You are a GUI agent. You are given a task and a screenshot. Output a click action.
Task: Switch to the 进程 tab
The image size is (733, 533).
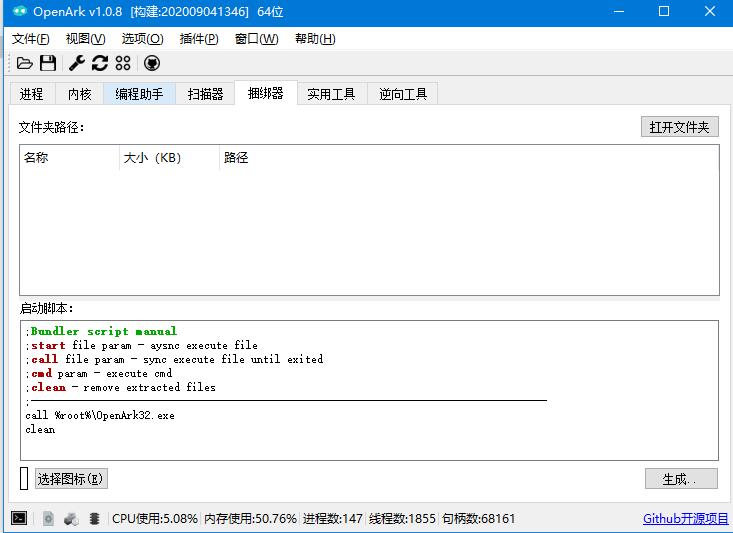(32, 94)
